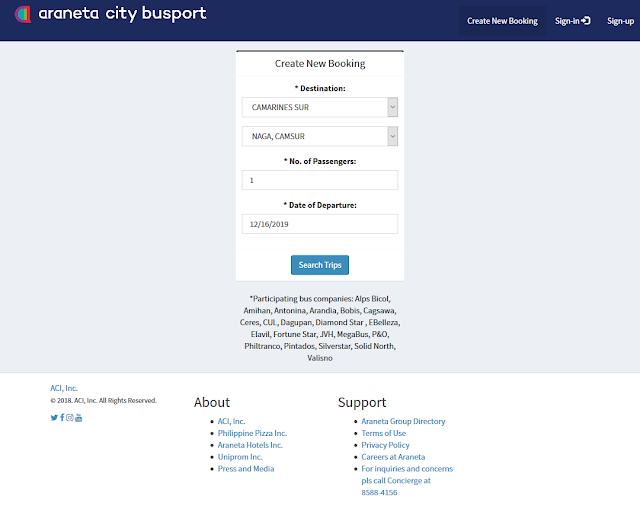Click the Destination field label
The width and height of the screenshot is (640, 513).
(x=320, y=88)
